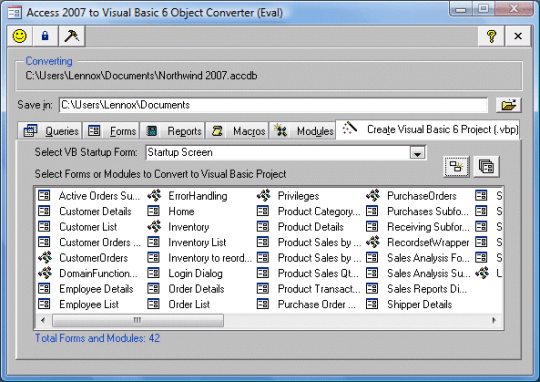
Task: Switch to the Queries tab
Action: 50,131
